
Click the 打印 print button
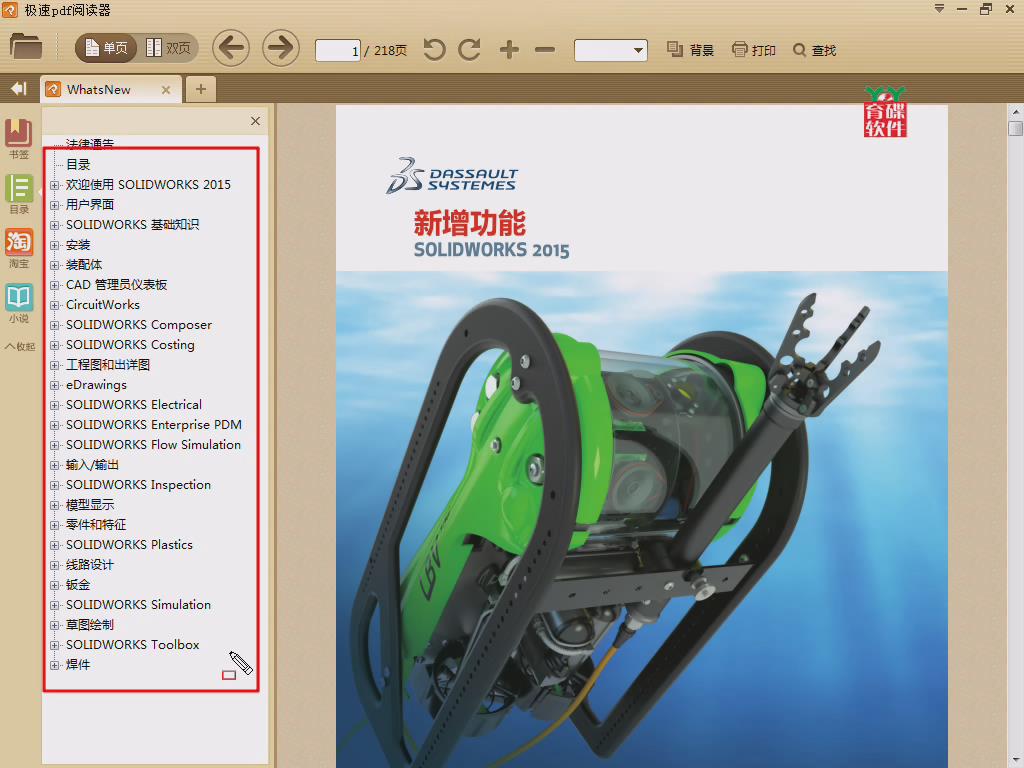tap(754, 50)
